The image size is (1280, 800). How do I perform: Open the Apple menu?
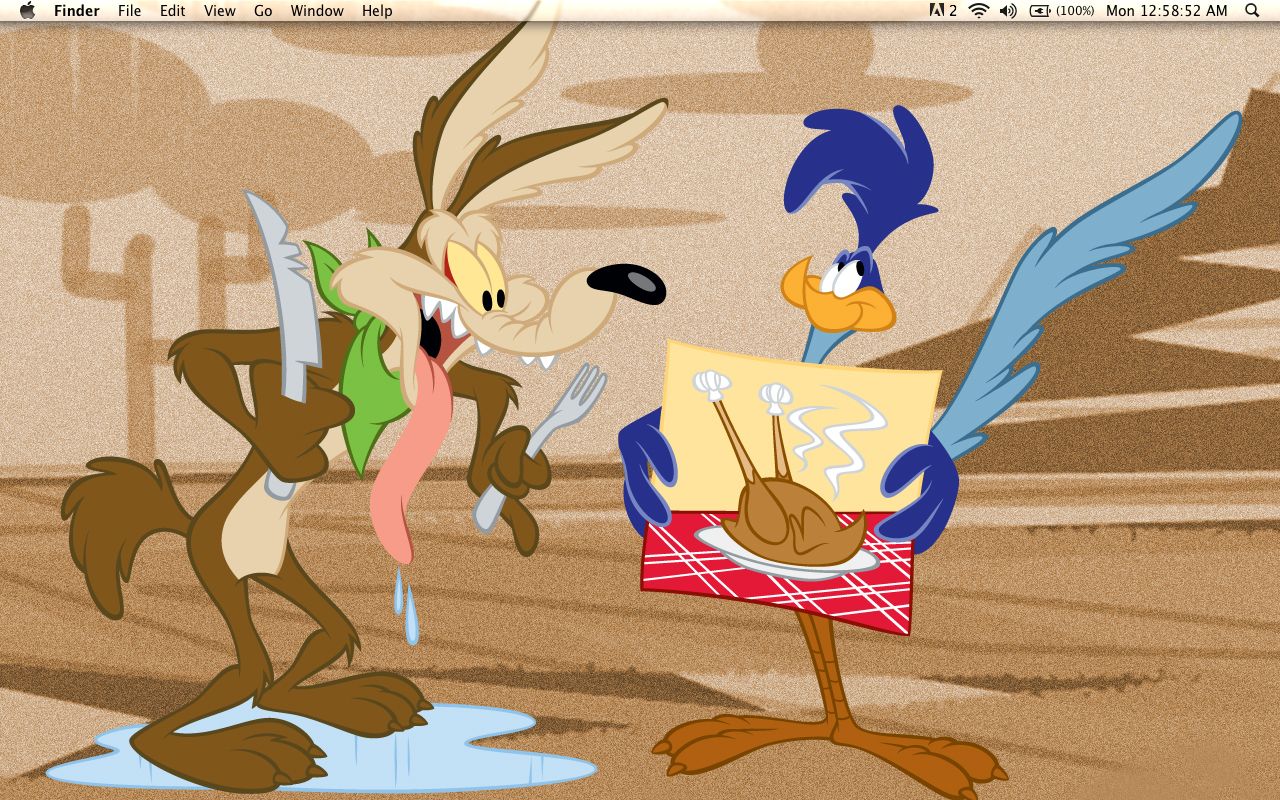(27, 11)
